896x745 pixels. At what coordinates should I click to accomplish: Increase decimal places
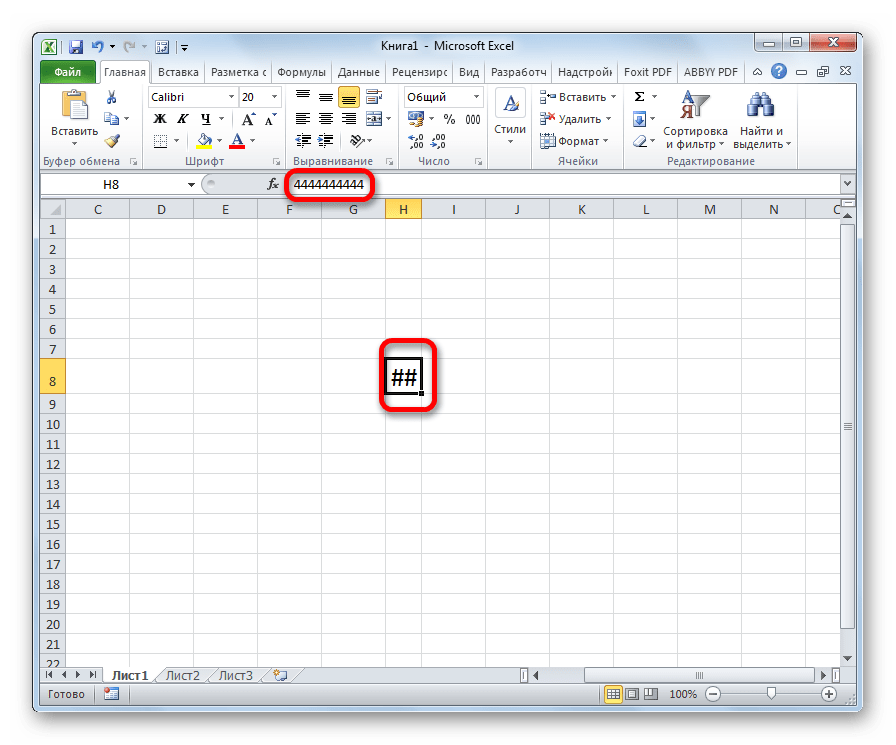[416, 141]
